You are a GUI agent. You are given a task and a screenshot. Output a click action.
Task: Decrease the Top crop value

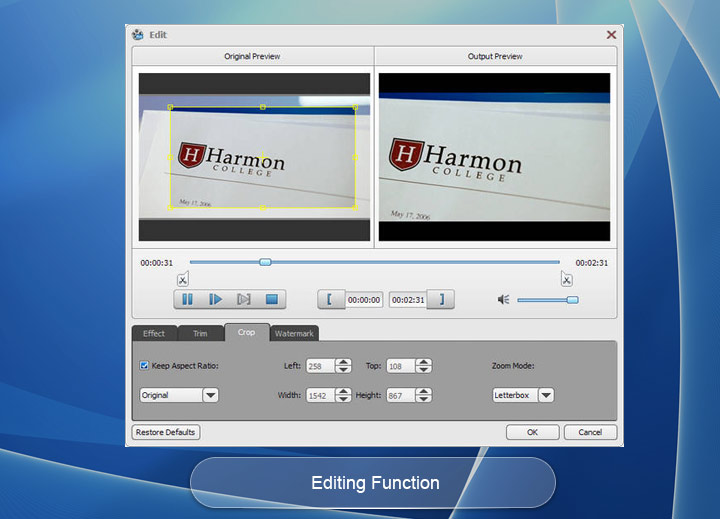(423, 370)
